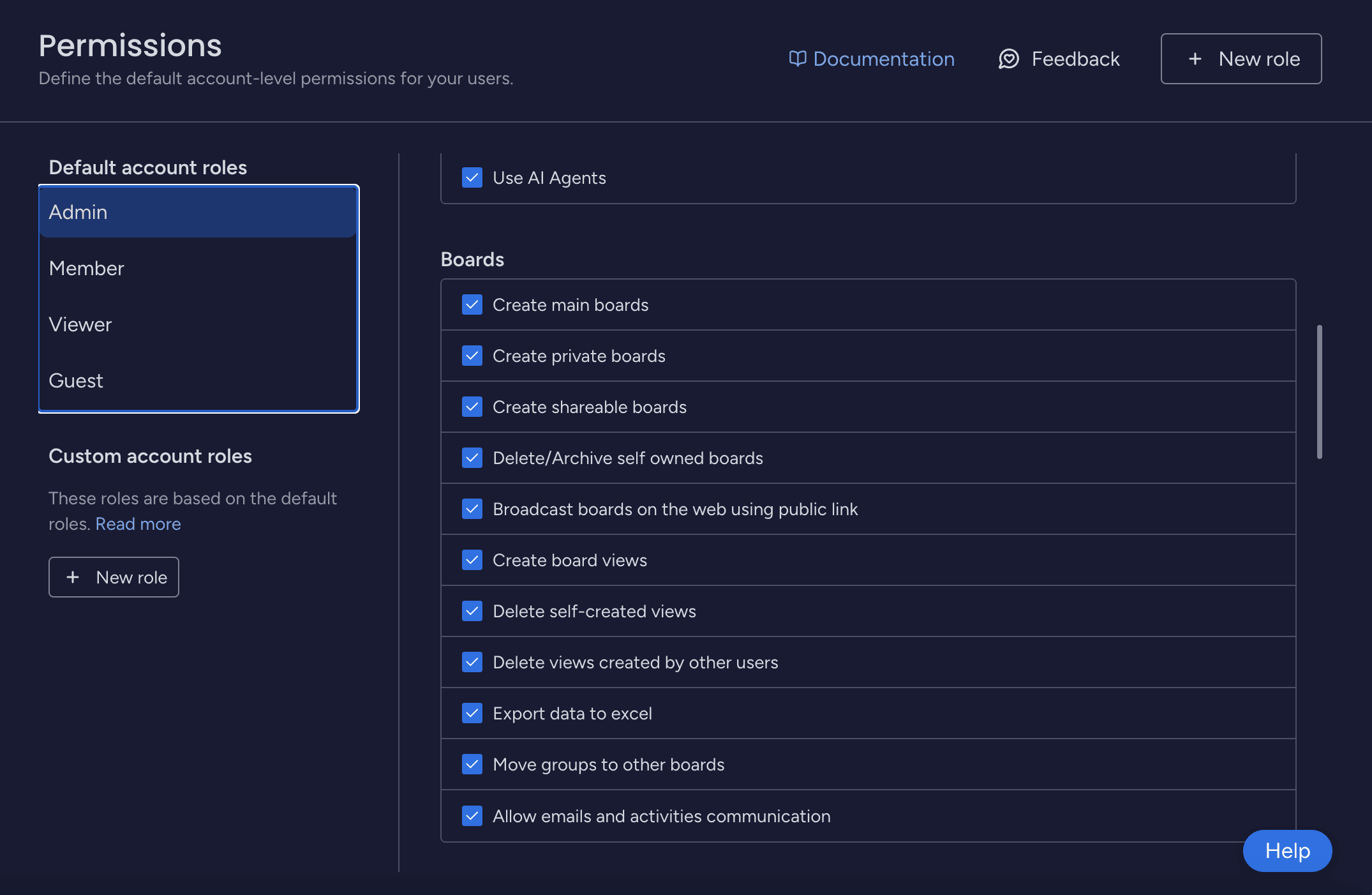Open the Feedback speech bubble icon

[x=1009, y=59]
